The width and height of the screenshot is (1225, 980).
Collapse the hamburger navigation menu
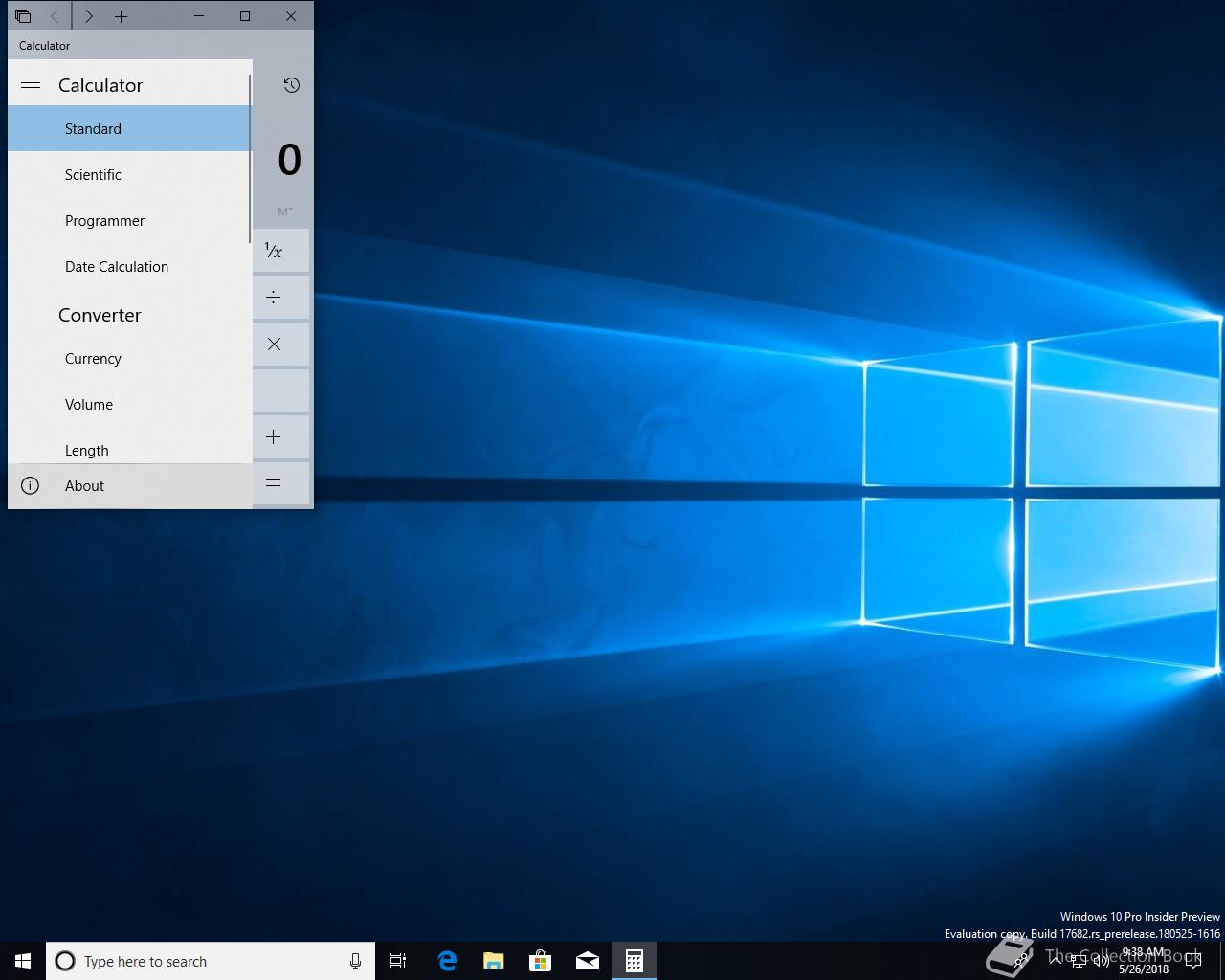(x=31, y=84)
